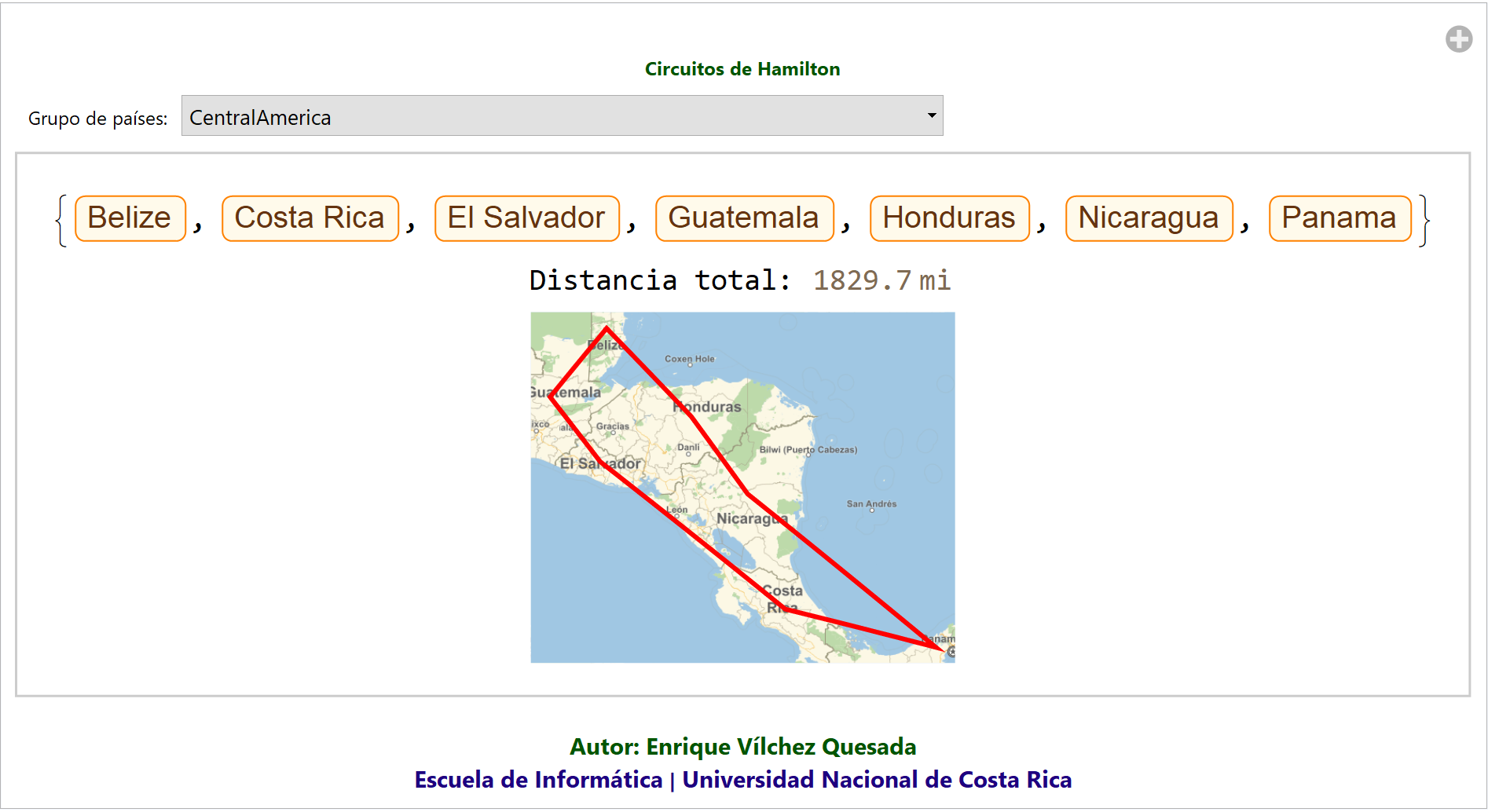Click the Nicaragua entity button
Viewport: 1488px width, 812px height.
coord(1148,218)
